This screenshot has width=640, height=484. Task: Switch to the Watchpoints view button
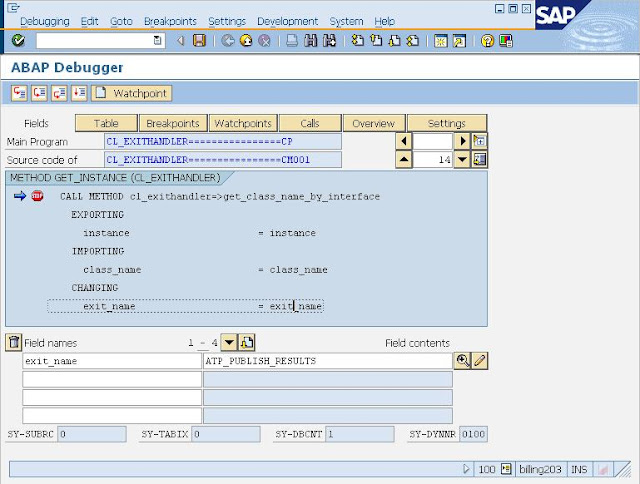tap(243, 123)
